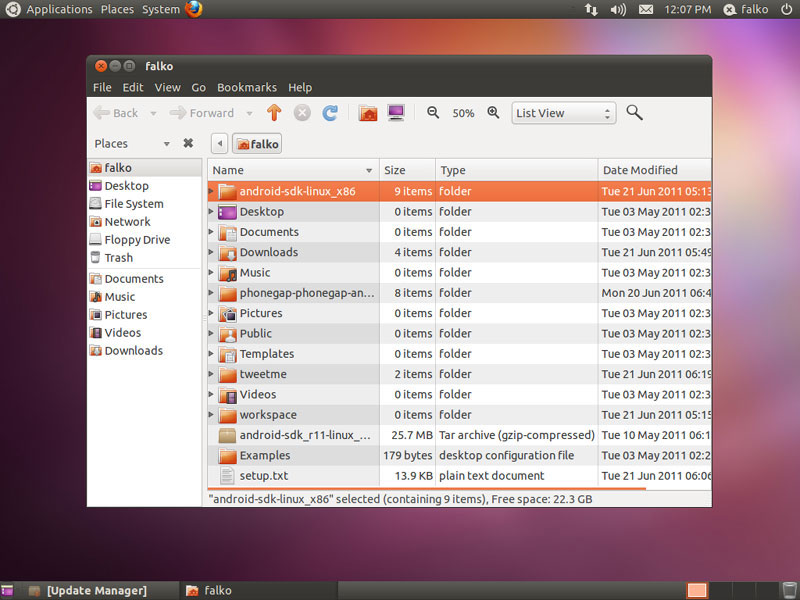
Task: Click the Search magnifier icon
Action: click(634, 113)
